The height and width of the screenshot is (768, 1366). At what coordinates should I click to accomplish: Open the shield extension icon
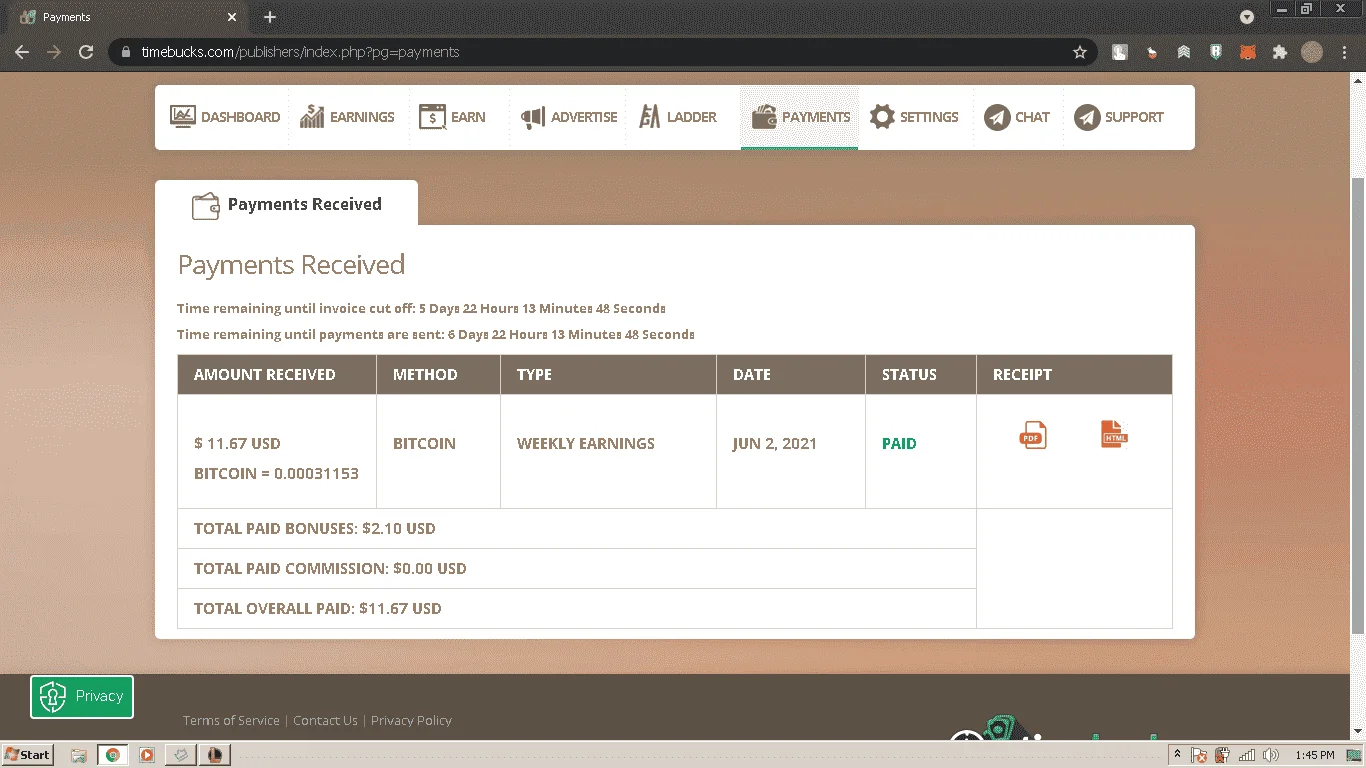1216,52
